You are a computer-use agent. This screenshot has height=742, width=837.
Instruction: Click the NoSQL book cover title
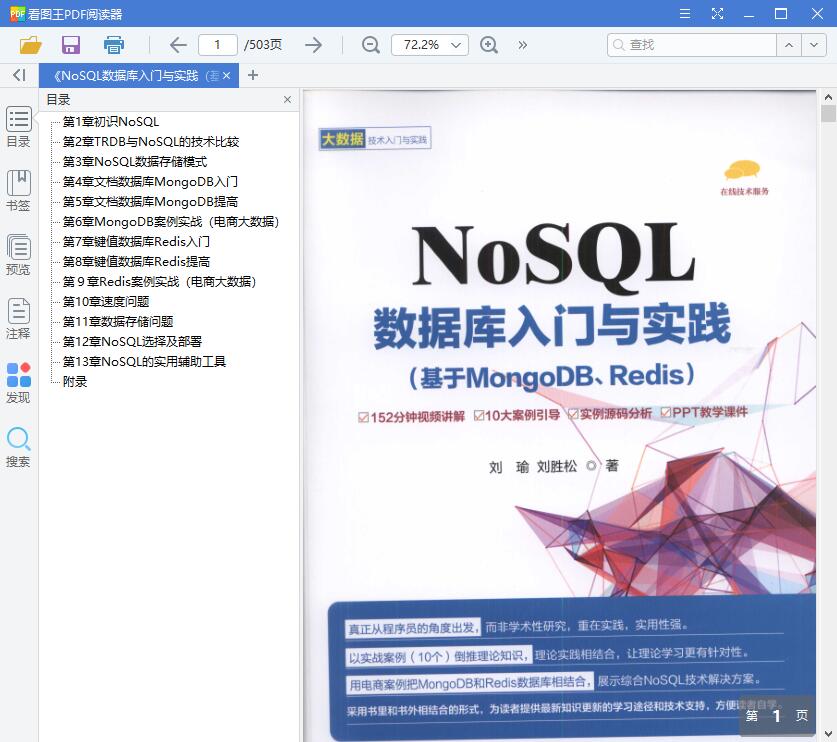(x=552, y=259)
